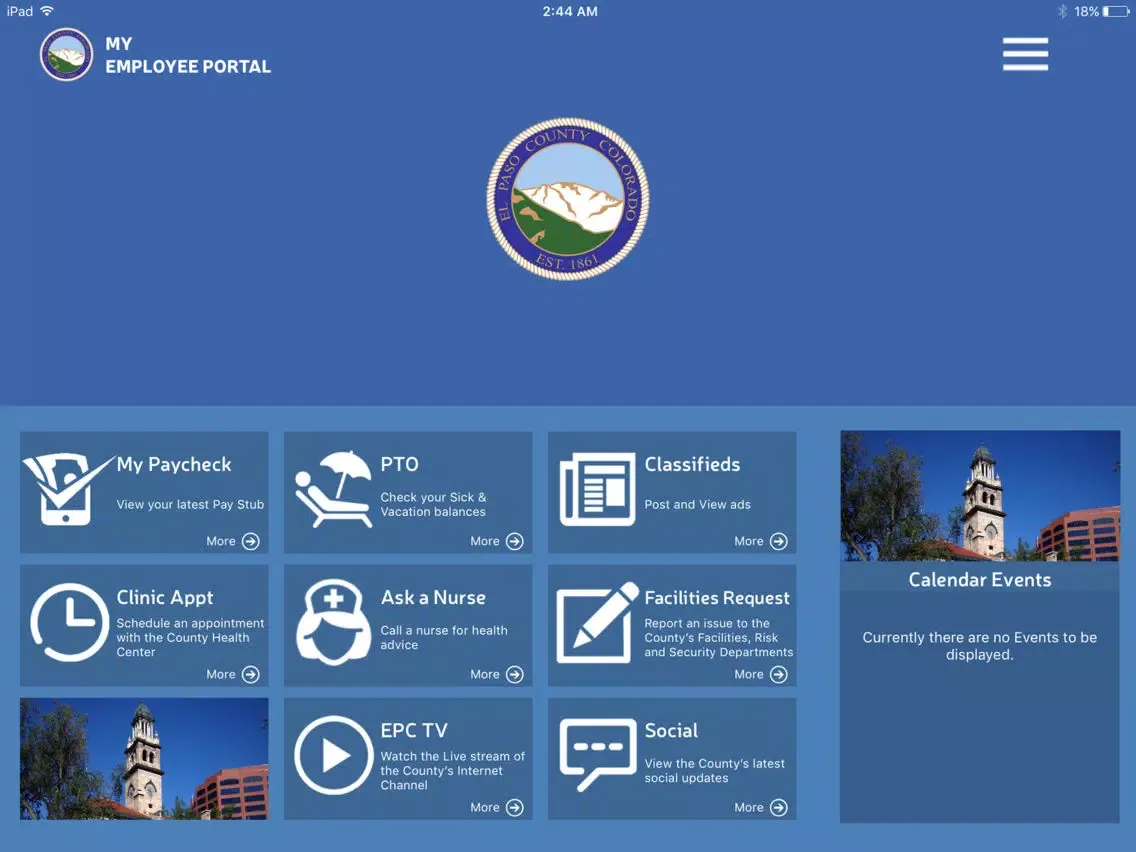Viewport: 1136px width, 852px height.
Task: Tap 'View your latest Pay Stub' text
Action: pyautogui.click(x=190, y=504)
